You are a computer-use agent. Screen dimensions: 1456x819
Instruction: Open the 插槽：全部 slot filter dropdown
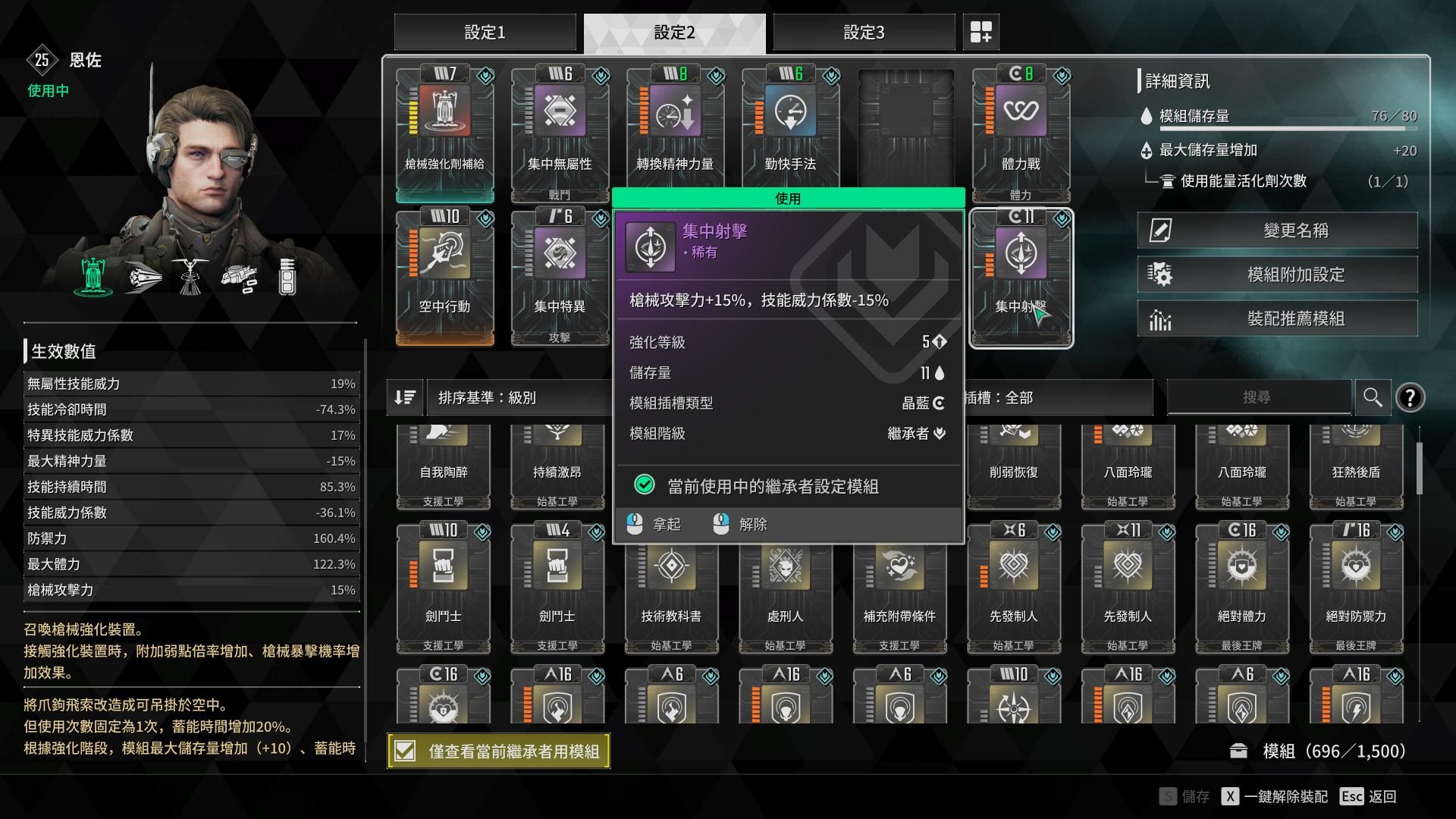1059,397
